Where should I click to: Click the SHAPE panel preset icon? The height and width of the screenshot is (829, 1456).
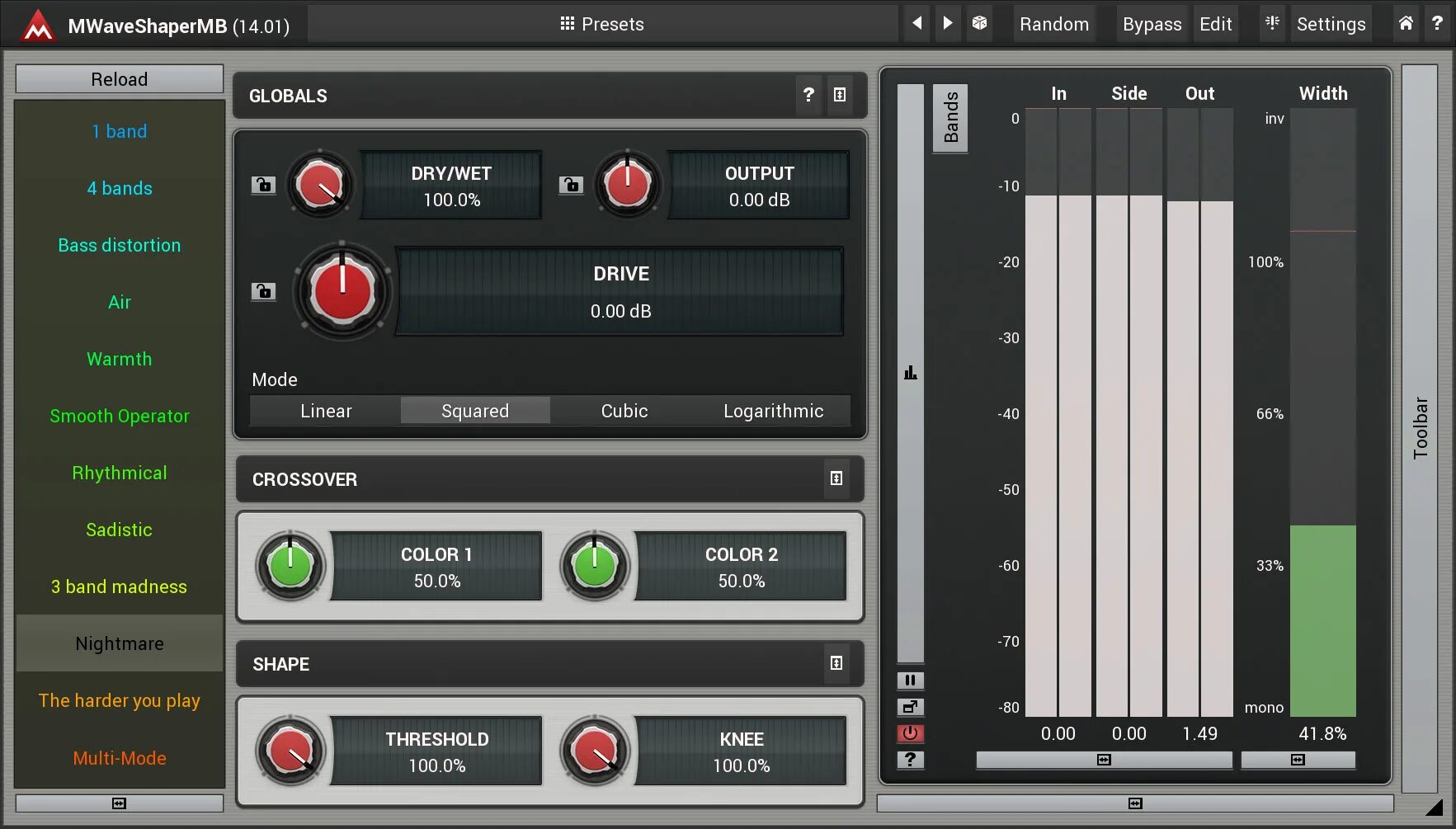pyautogui.click(x=836, y=663)
